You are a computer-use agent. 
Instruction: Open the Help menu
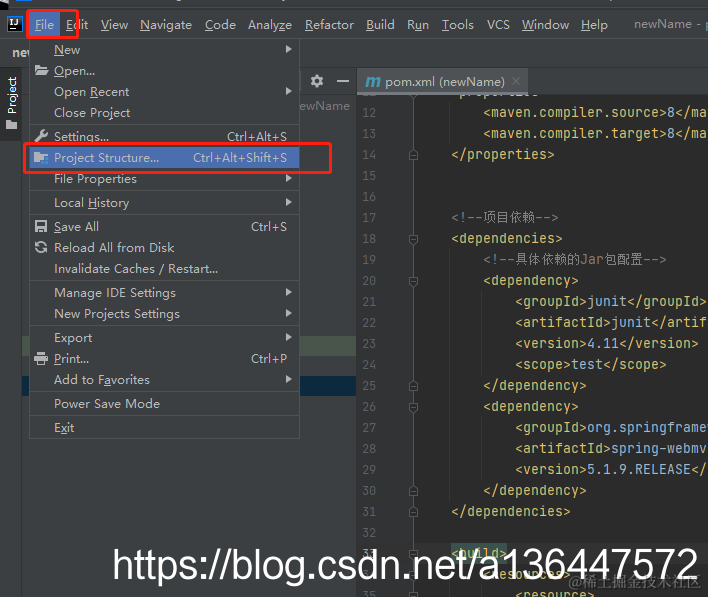(594, 24)
